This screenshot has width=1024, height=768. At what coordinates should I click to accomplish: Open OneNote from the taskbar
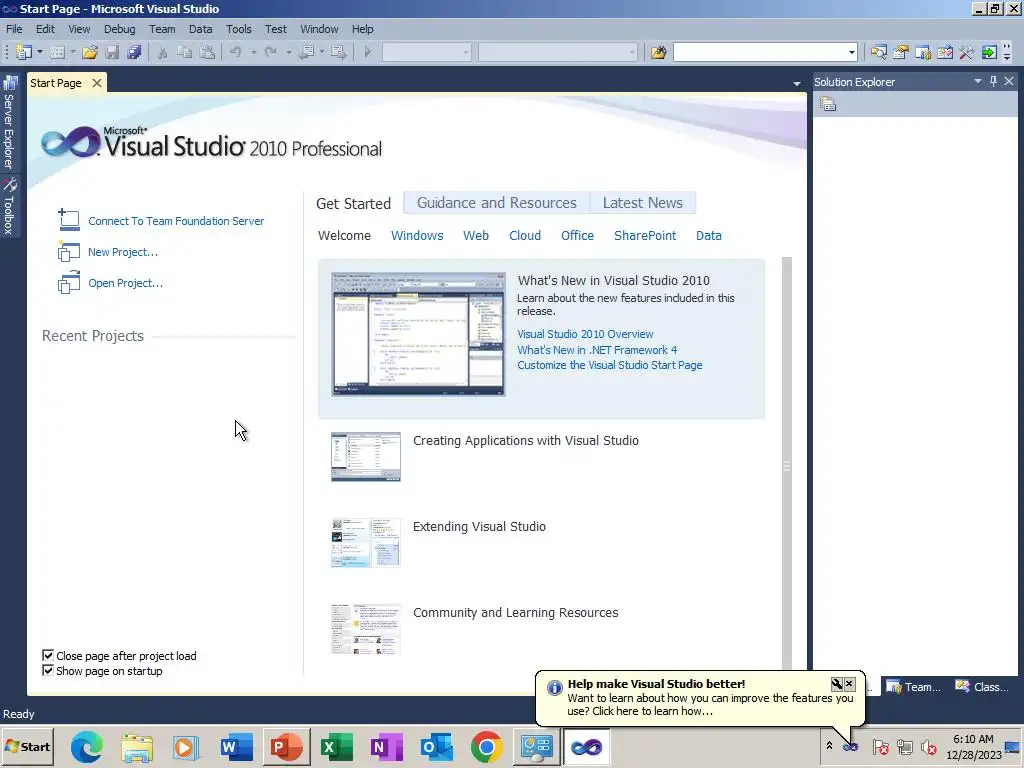(386, 747)
